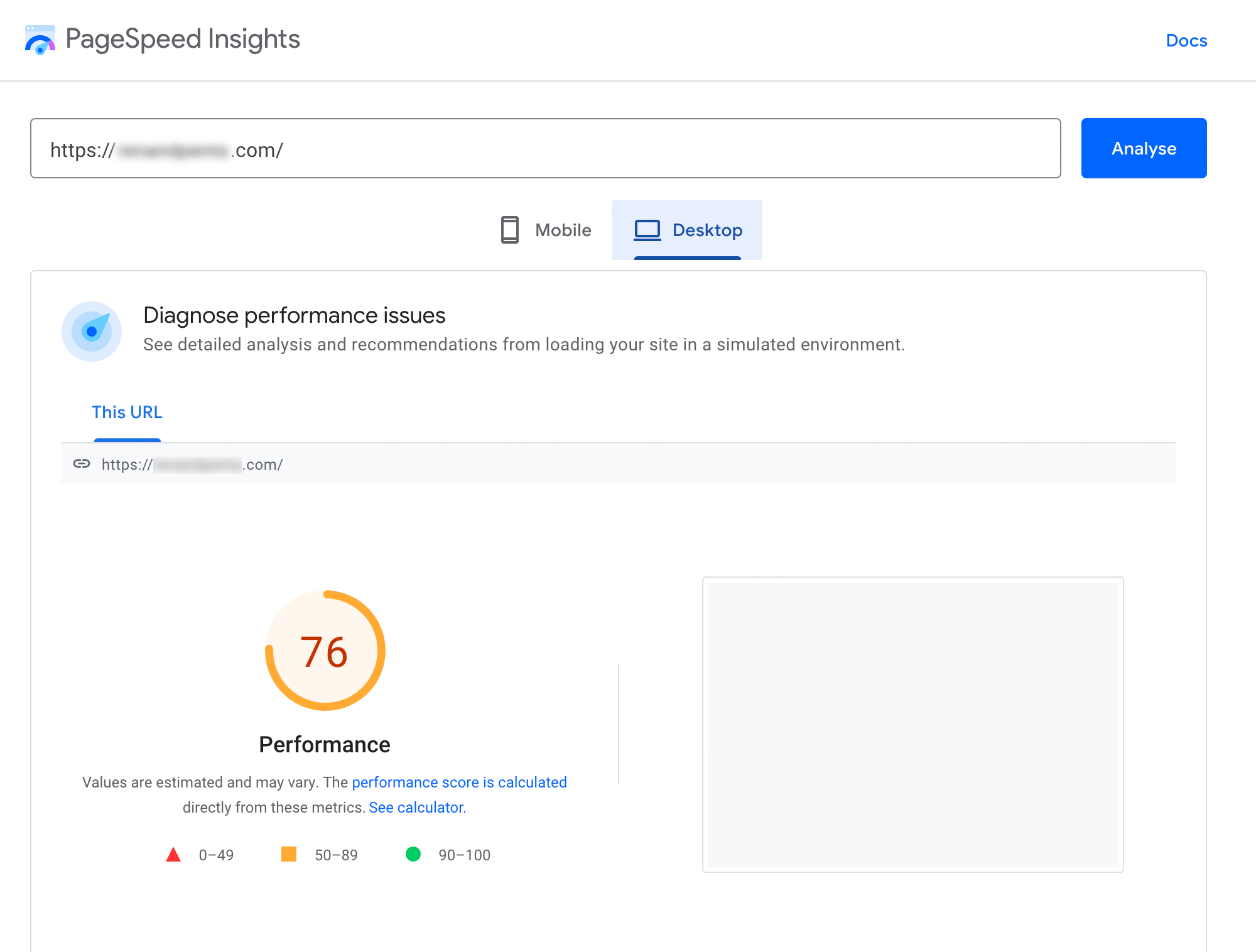Open the Docs link
The width and height of the screenshot is (1256, 952).
(1186, 41)
